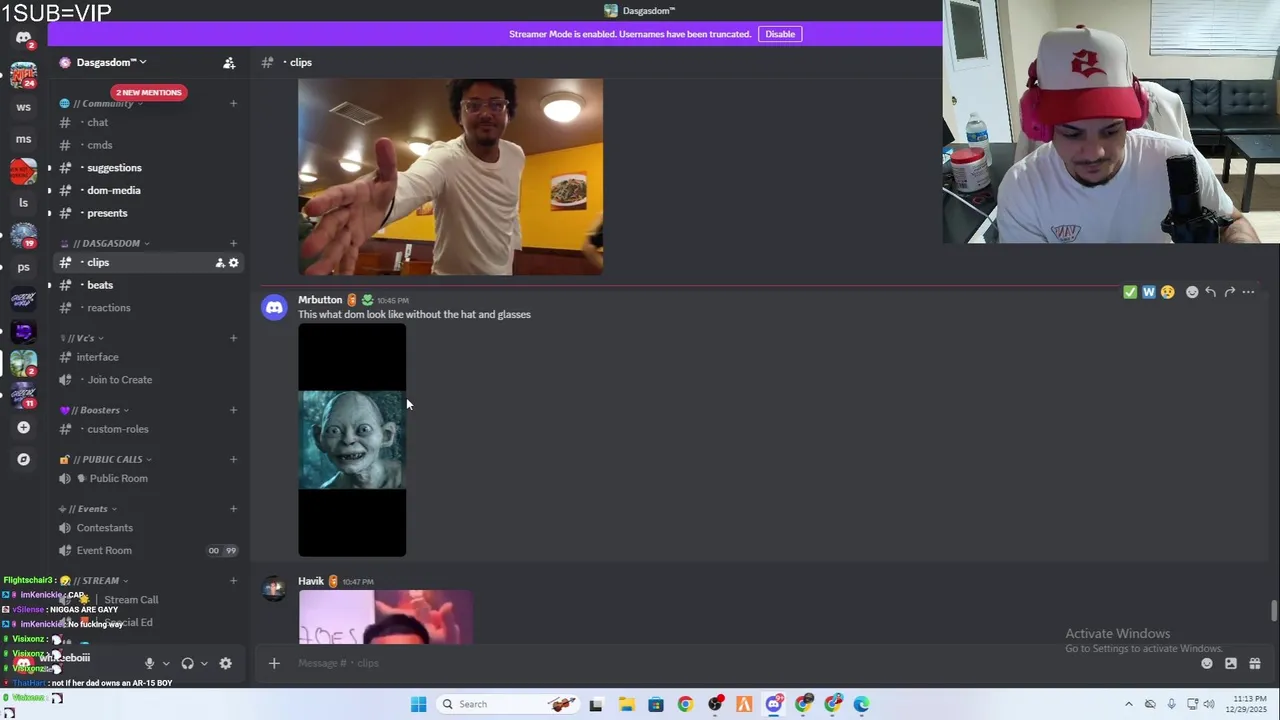Click Create Invite icon beside Dasgasdom server name
This screenshot has width=1280, height=720.
(x=229, y=63)
